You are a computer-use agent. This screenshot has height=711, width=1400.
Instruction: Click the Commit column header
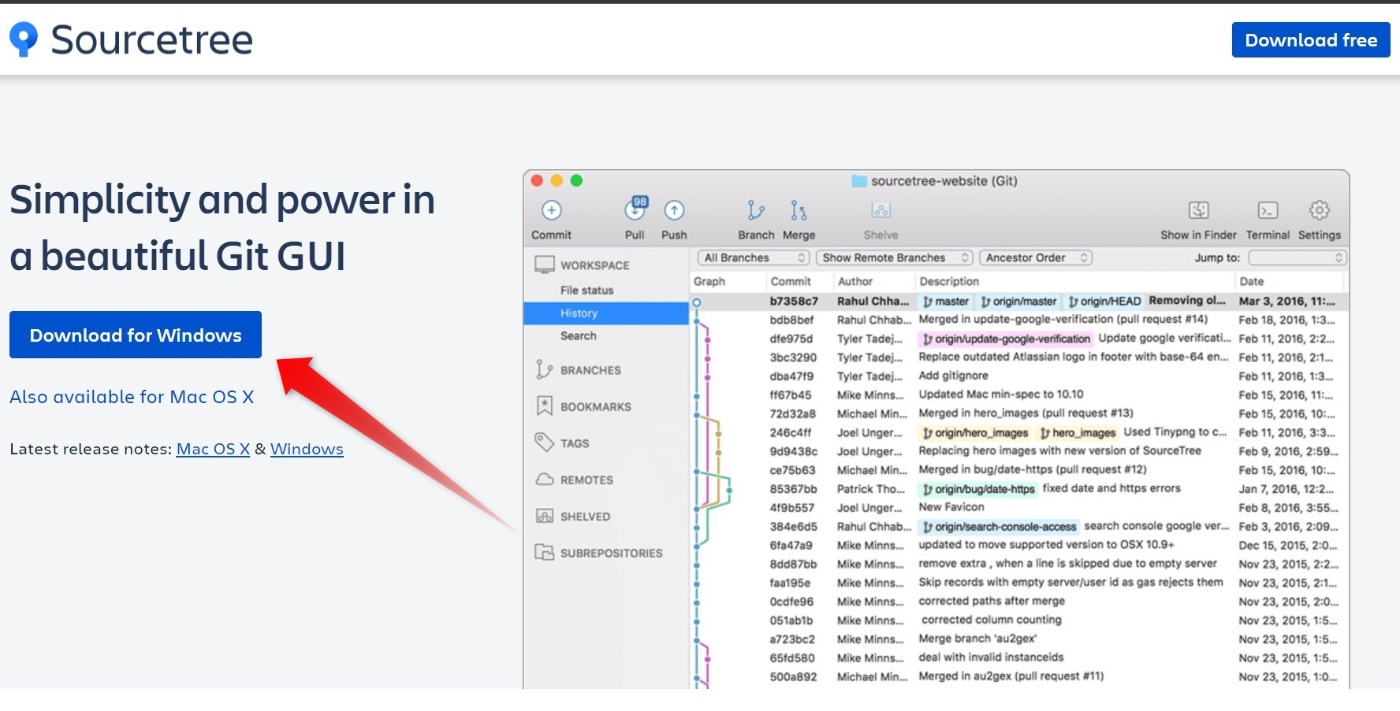click(791, 282)
